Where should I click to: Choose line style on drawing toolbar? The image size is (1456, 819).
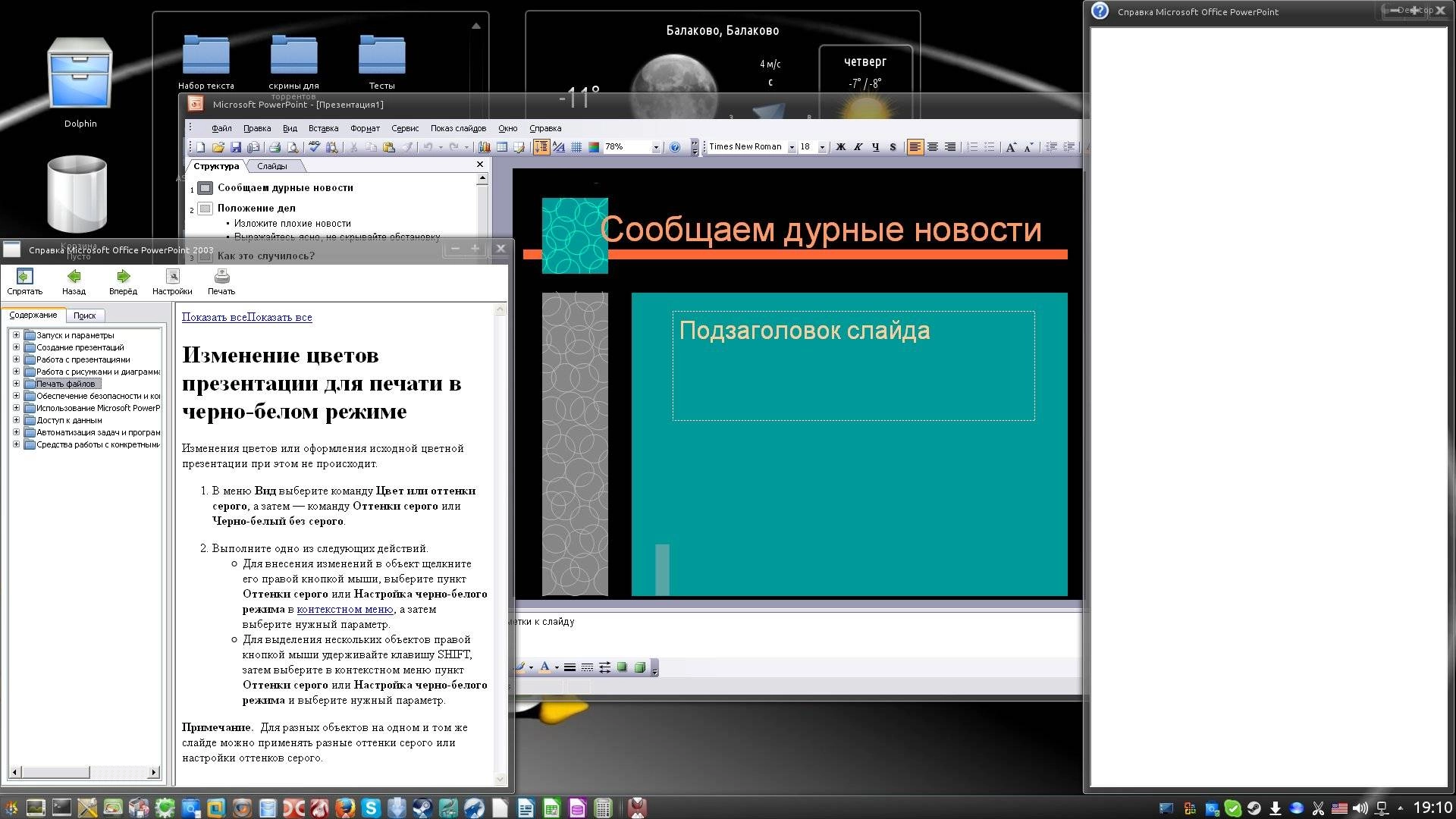tap(570, 668)
